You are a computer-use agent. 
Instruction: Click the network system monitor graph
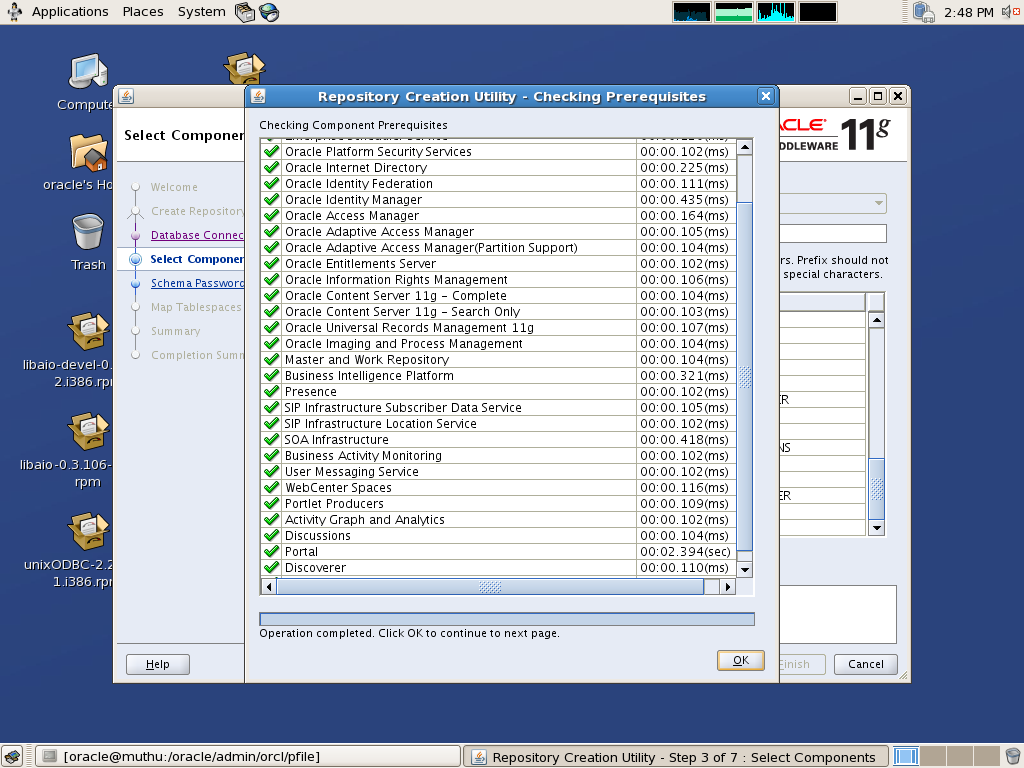coord(775,12)
